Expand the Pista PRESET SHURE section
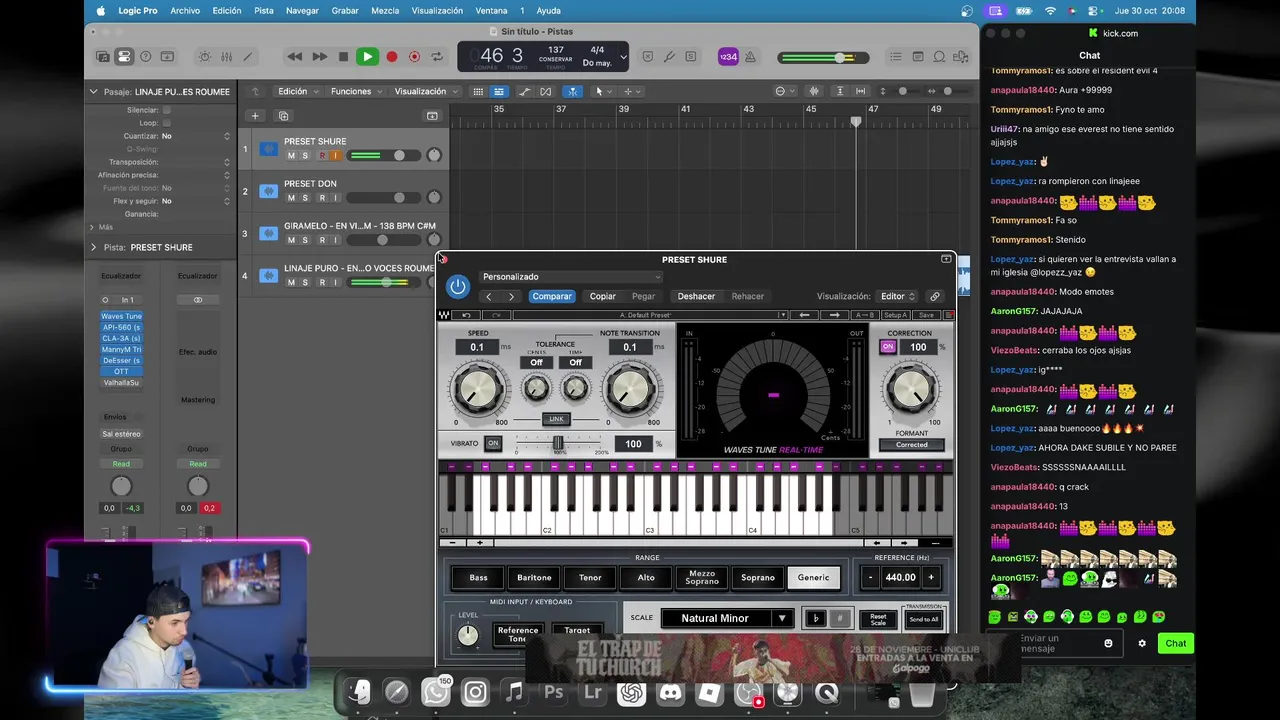This screenshot has height=720, width=1280. click(x=94, y=247)
